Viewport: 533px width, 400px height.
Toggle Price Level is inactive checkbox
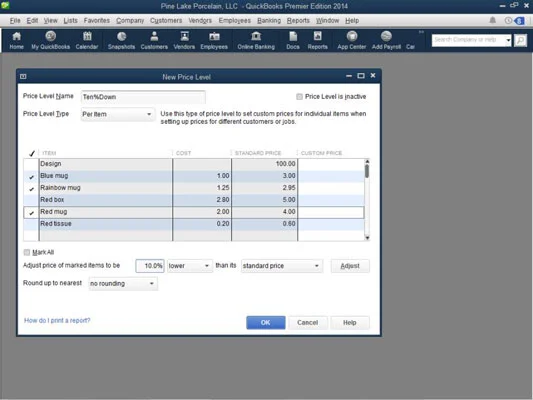(x=299, y=97)
